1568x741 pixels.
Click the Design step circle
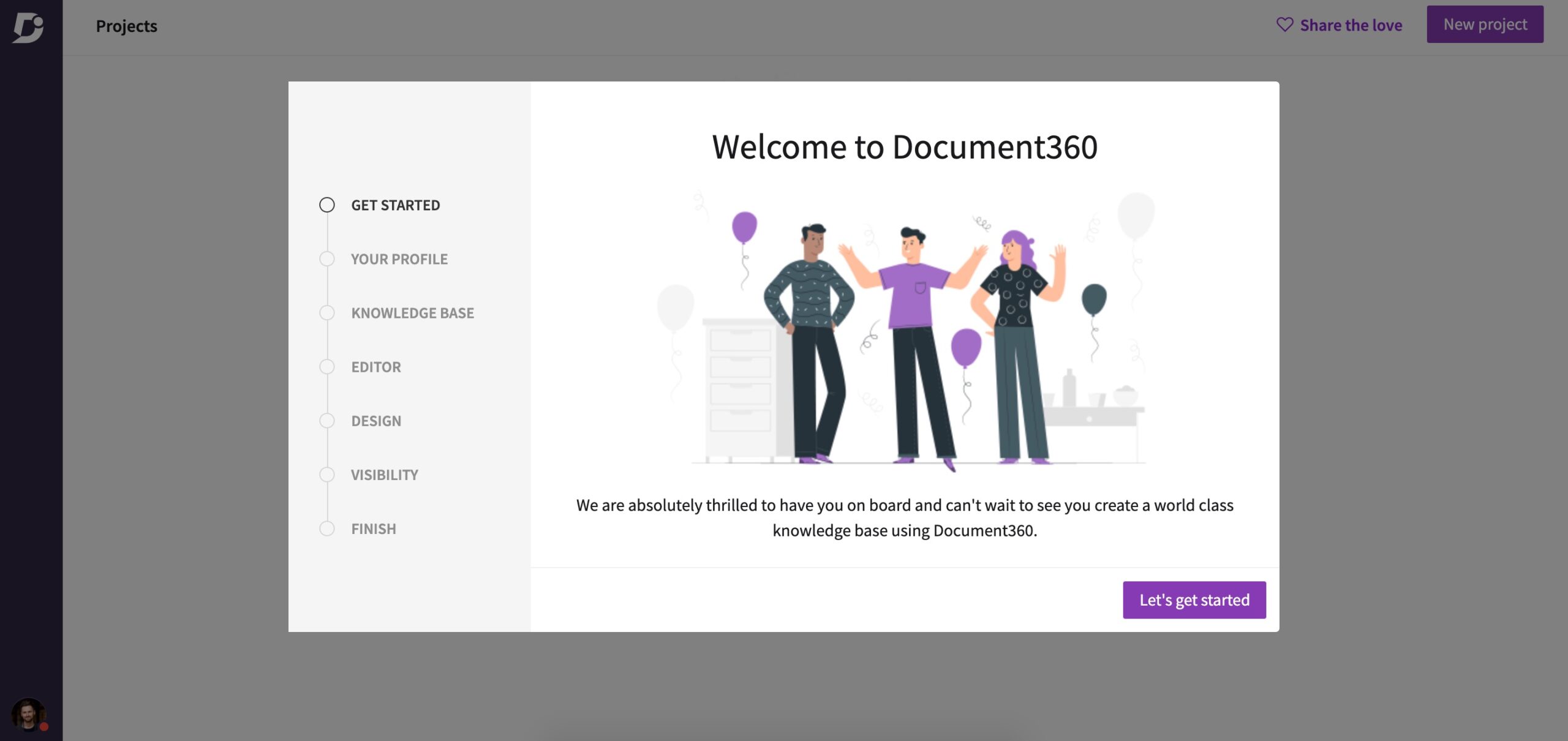pos(327,421)
